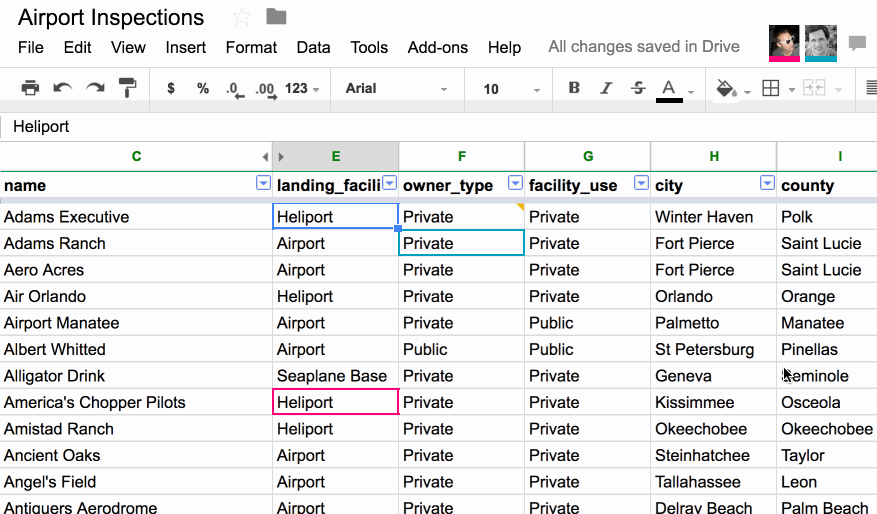Click the All changes saved in Drive link
The height and width of the screenshot is (514, 877).
click(x=644, y=46)
